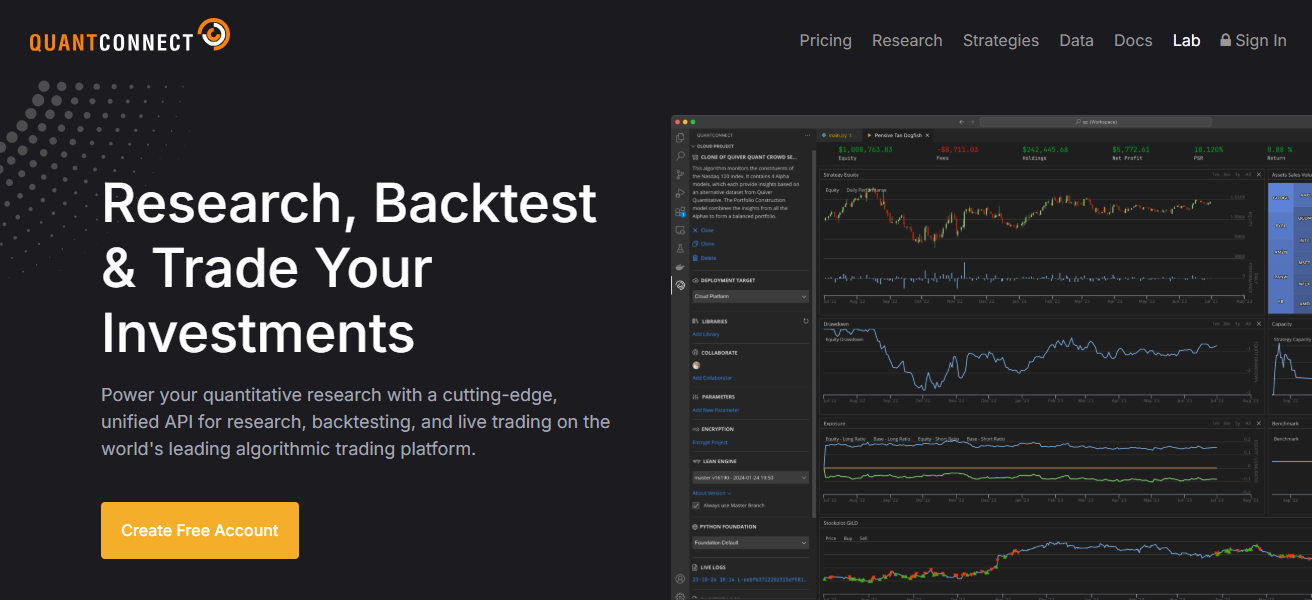Click the Add Collaborator link
Viewport: 1312px width, 600px height.
click(712, 378)
